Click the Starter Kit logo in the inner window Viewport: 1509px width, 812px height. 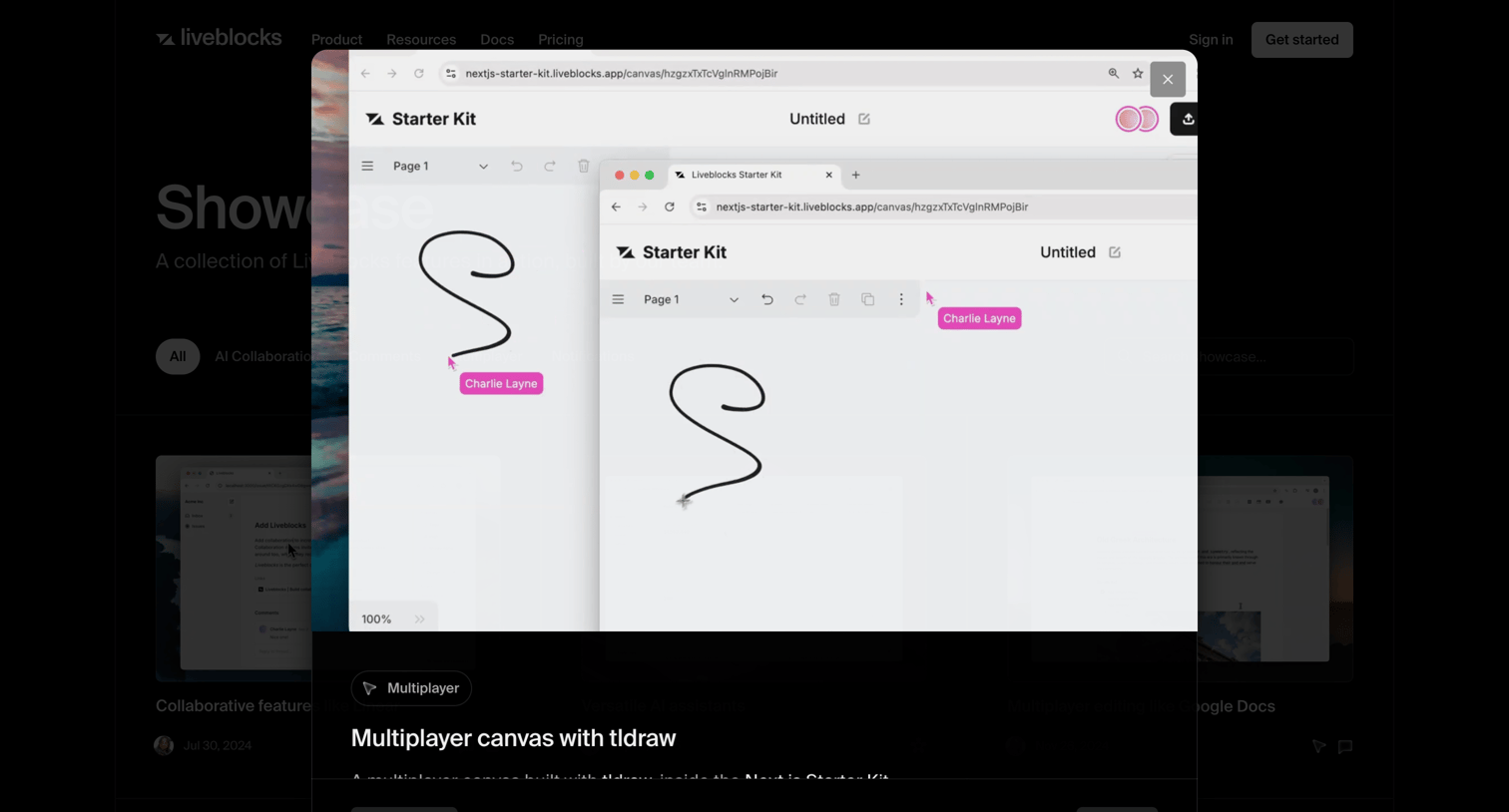click(x=672, y=252)
